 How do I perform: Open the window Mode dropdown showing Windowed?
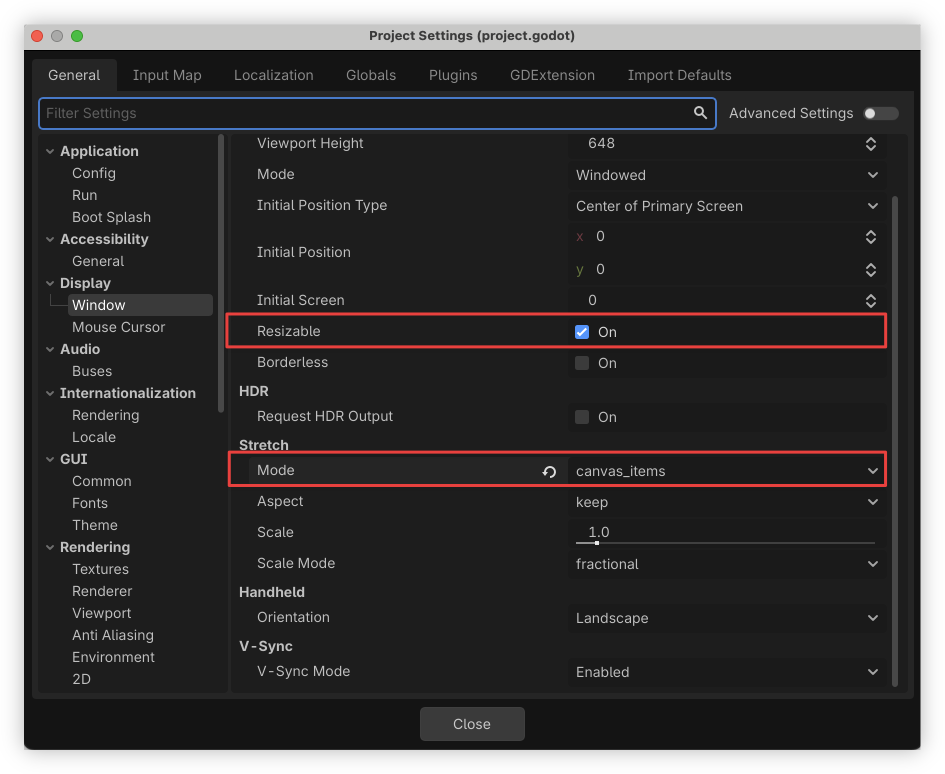point(726,175)
